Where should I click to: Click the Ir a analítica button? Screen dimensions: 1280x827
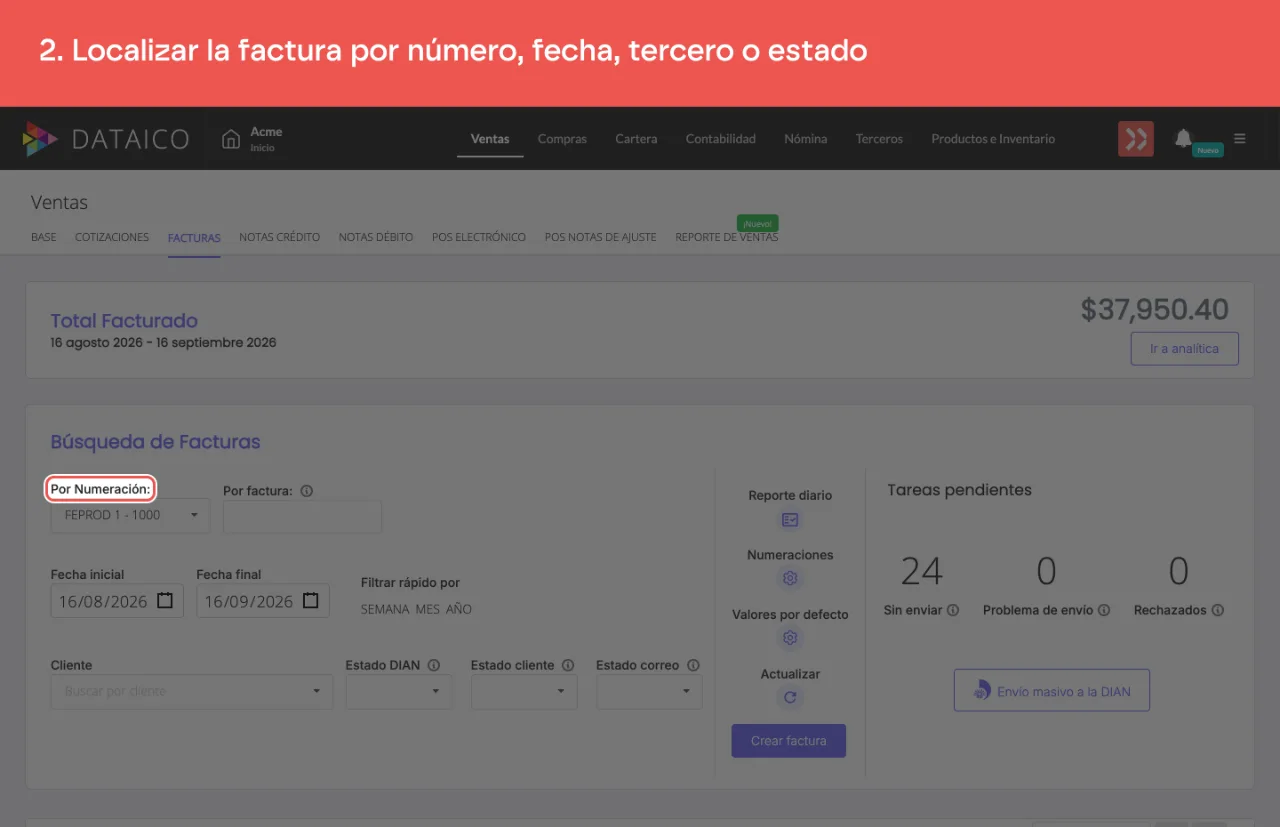point(1185,349)
